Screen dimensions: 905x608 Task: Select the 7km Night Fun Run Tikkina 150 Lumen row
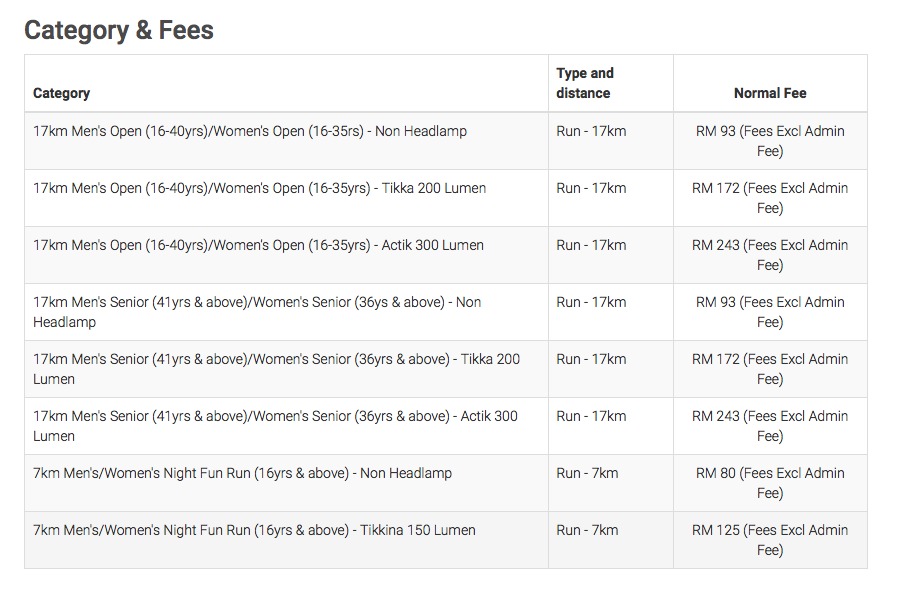coord(446,540)
